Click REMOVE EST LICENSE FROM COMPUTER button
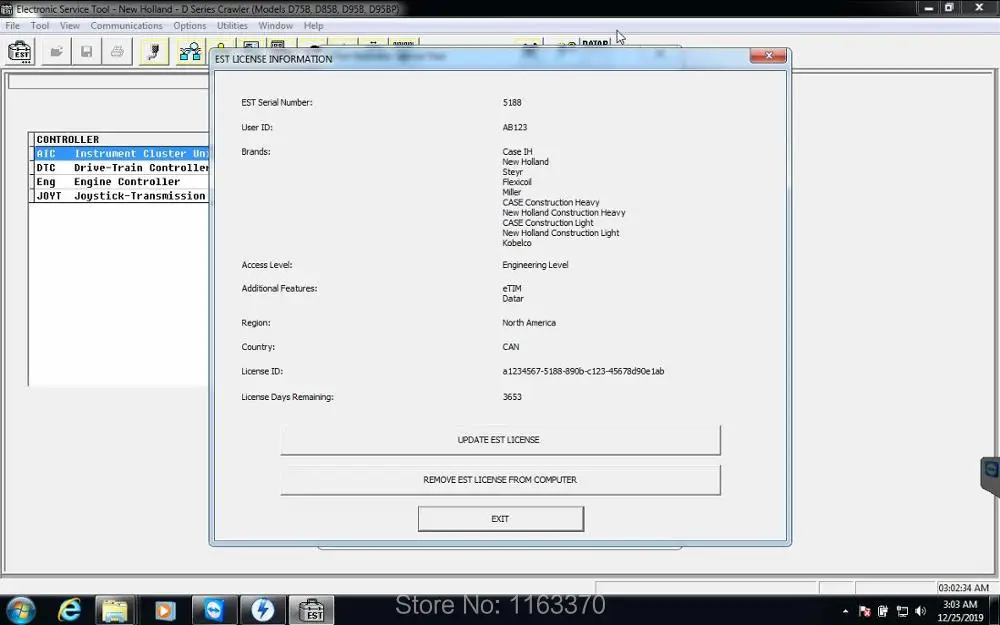The image size is (1000, 625). pos(501,480)
